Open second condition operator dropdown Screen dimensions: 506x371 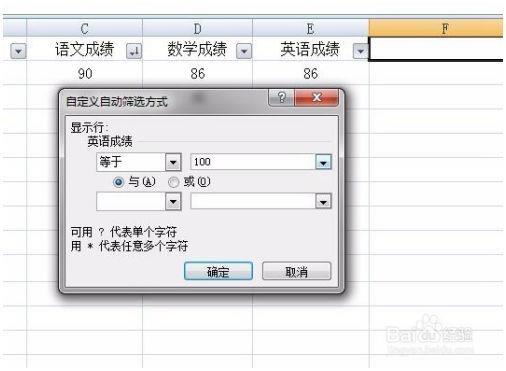click(x=173, y=201)
